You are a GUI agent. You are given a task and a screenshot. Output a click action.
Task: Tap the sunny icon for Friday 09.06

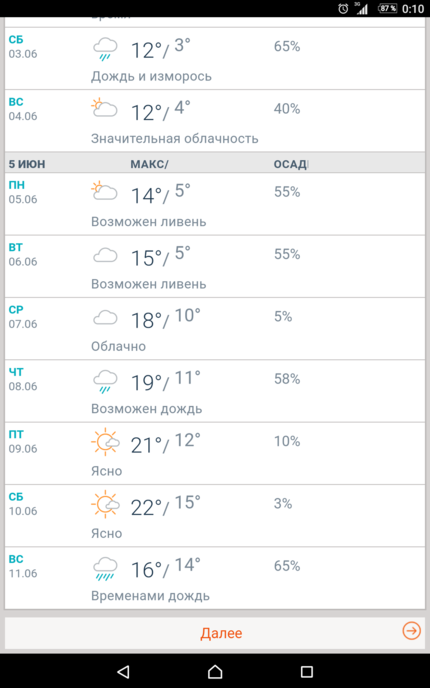tap(105, 441)
